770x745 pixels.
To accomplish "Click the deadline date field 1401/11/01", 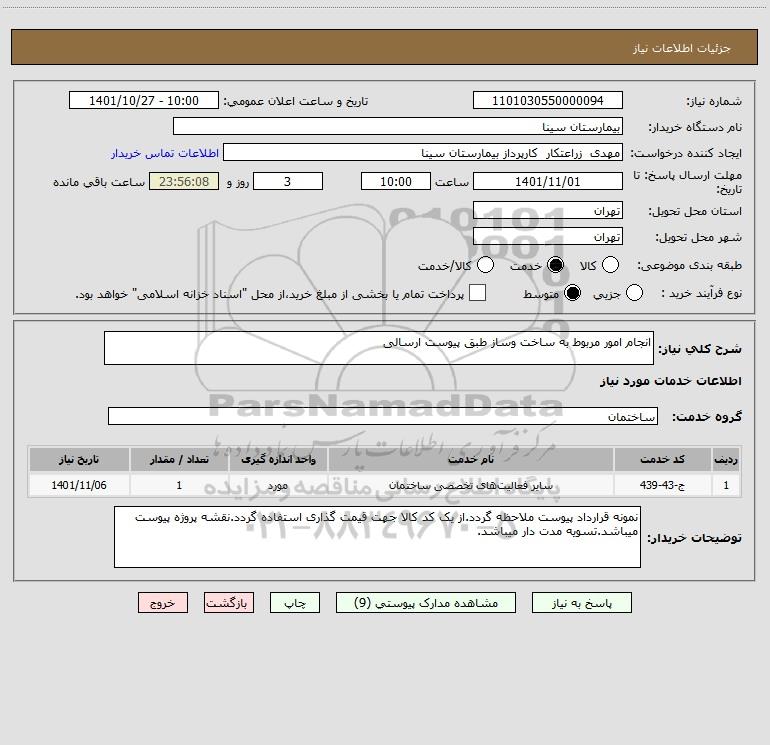I will click(548, 181).
